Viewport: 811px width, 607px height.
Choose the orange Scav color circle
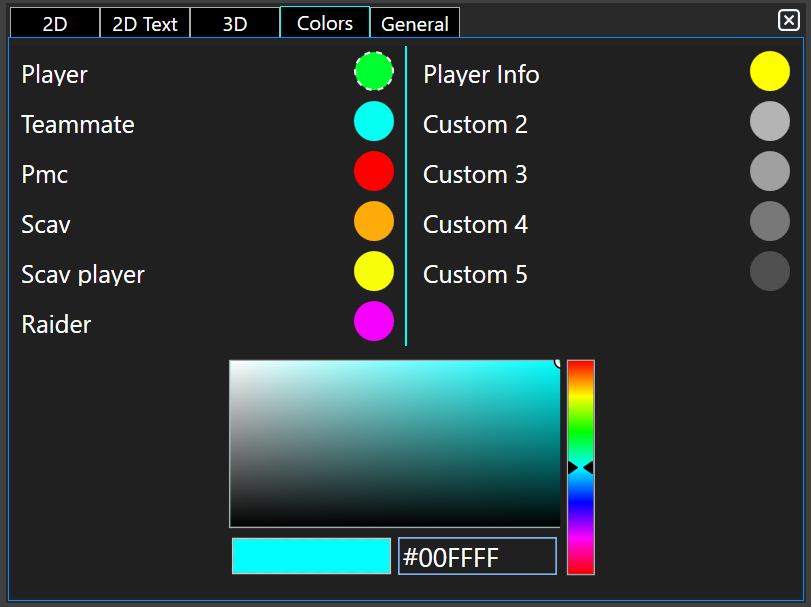[x=374, y=221]
